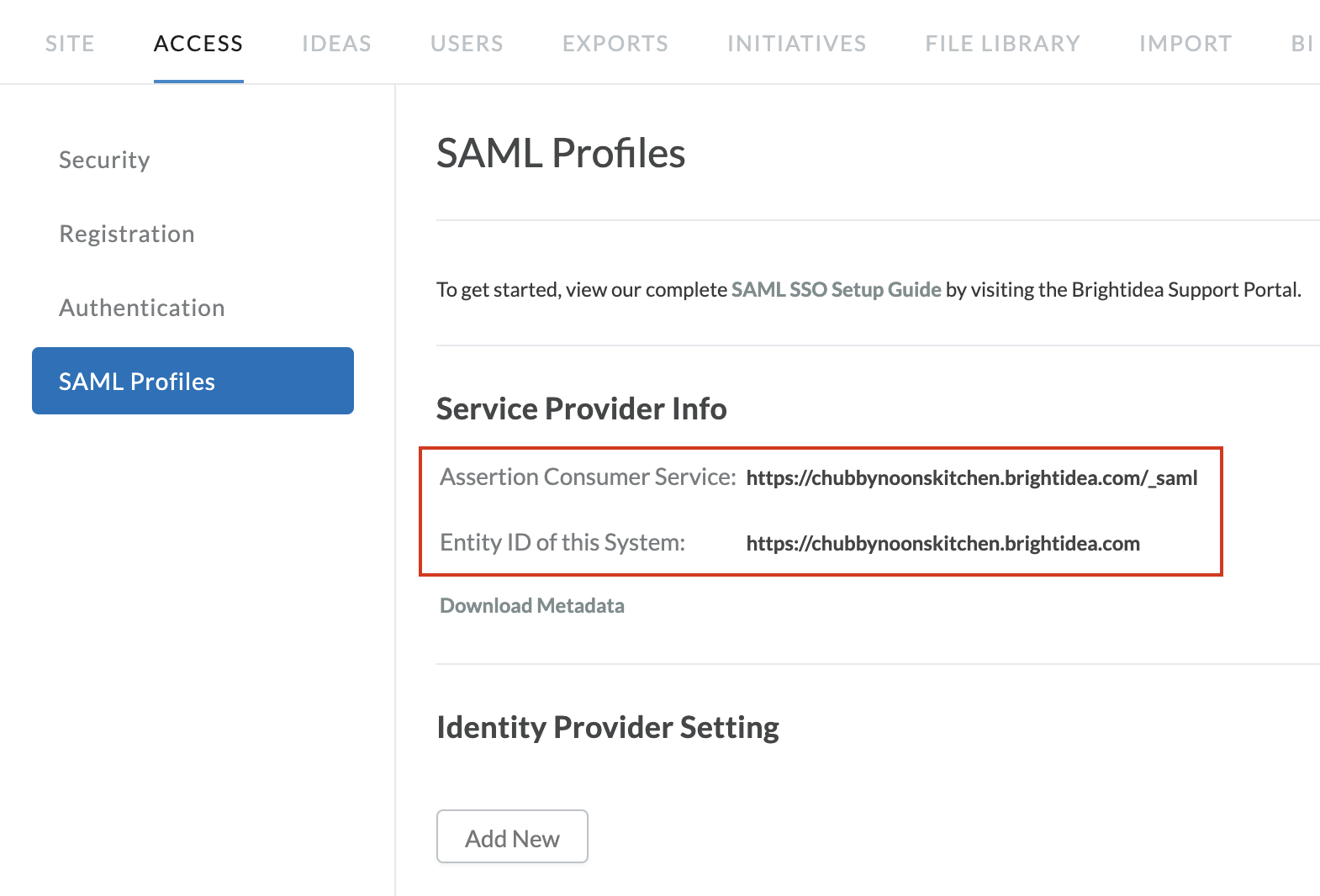Click the Add New button

512,836
